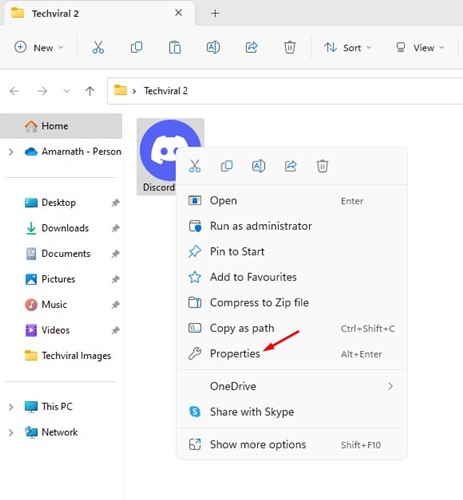This screenshot has width=463, height=500.
Task: Expand the Network tree node
Action: [11, 433]
